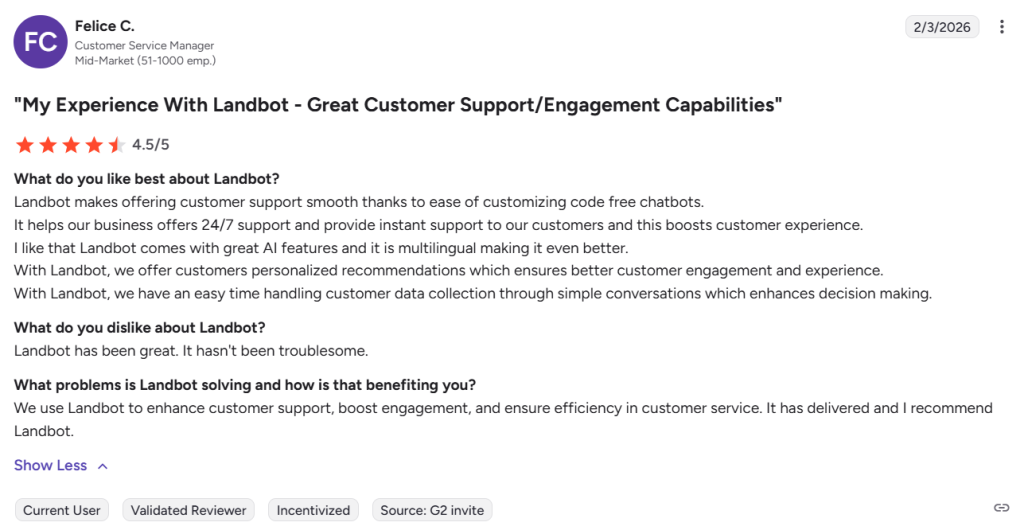Viewport: 1024px width, 530px height.
Task: Click the Customer Service Manager job title
Action: click(x=144, y=46)
